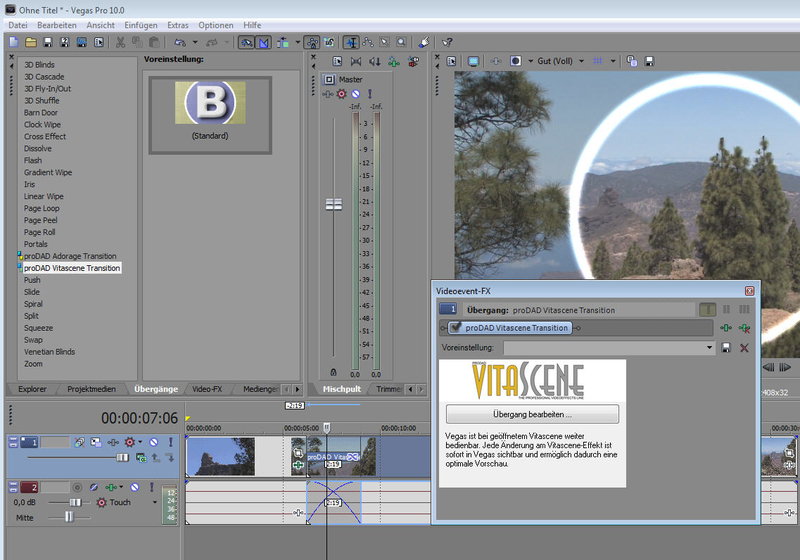
Task: Toggle proDAD Vitascene Transition checkbox in chain
Action: (x=456, y=327)
